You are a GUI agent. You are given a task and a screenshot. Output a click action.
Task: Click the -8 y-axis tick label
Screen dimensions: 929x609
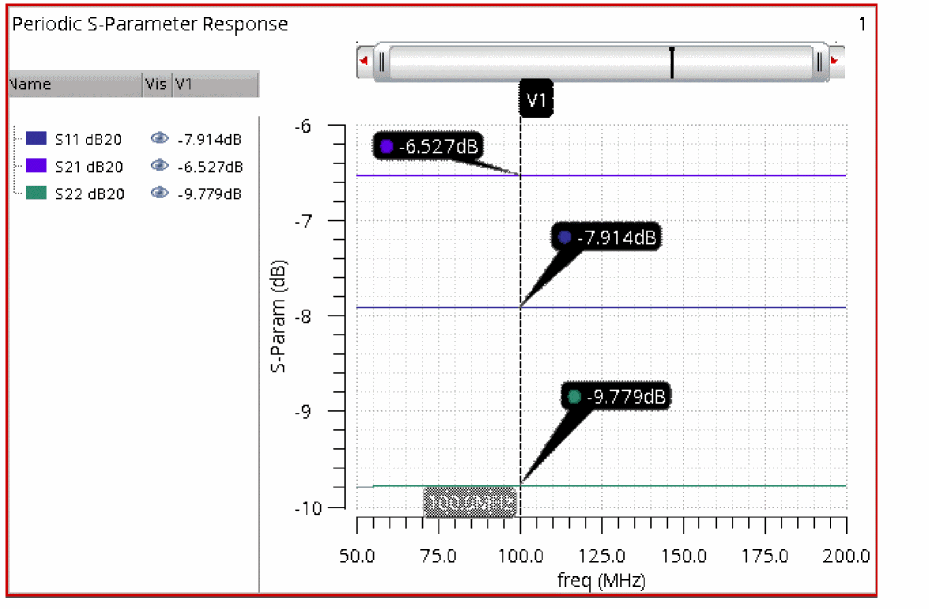pyautogui.click(x=303, y=316)
